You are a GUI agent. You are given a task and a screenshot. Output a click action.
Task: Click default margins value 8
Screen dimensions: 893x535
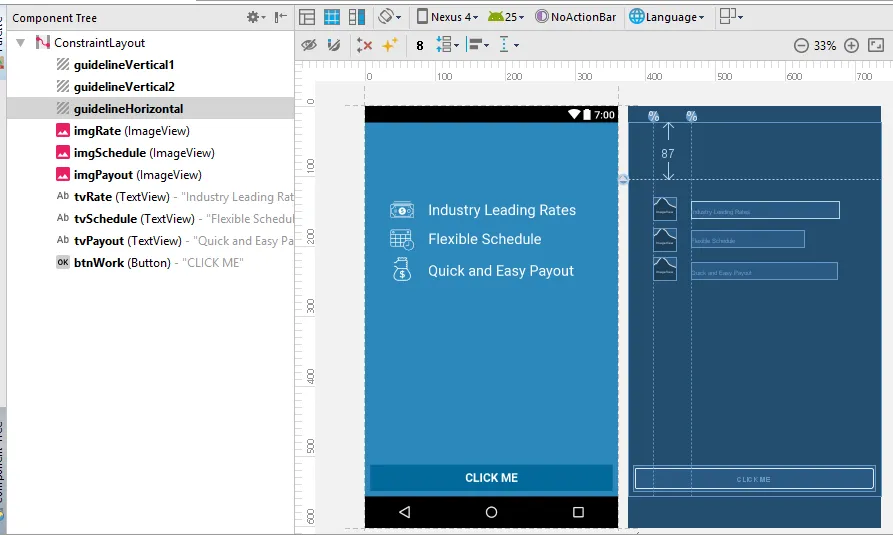click(x=420, y=46)
